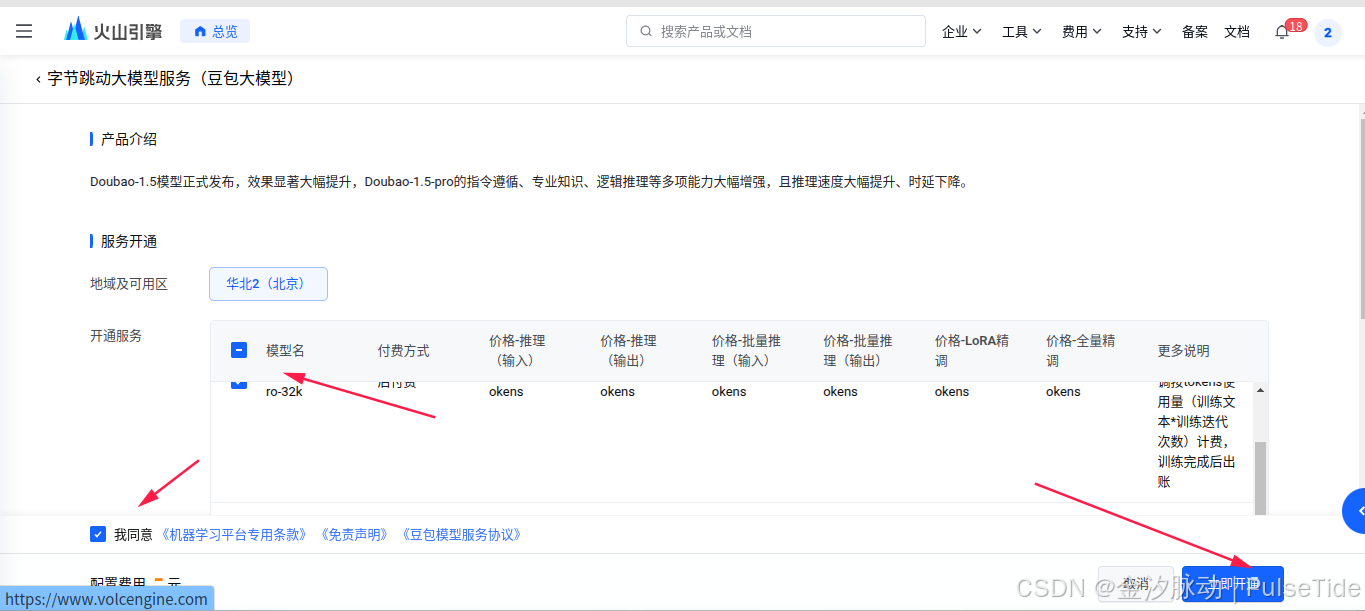
Task: Toggle the 我同意 agreement checkbox
Action: pyautogui.click(x=98, y=534)
